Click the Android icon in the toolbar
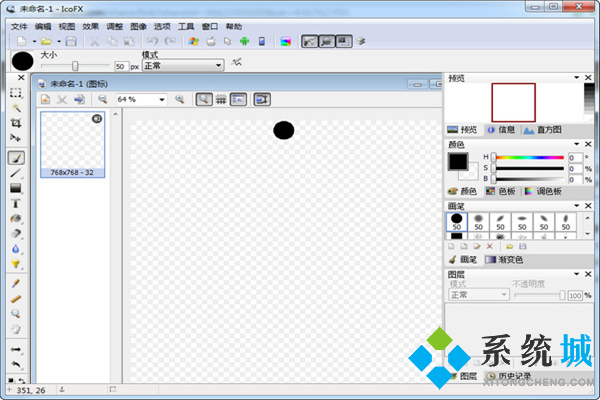This screenshot has width=600, height=400. click(243, 41)
